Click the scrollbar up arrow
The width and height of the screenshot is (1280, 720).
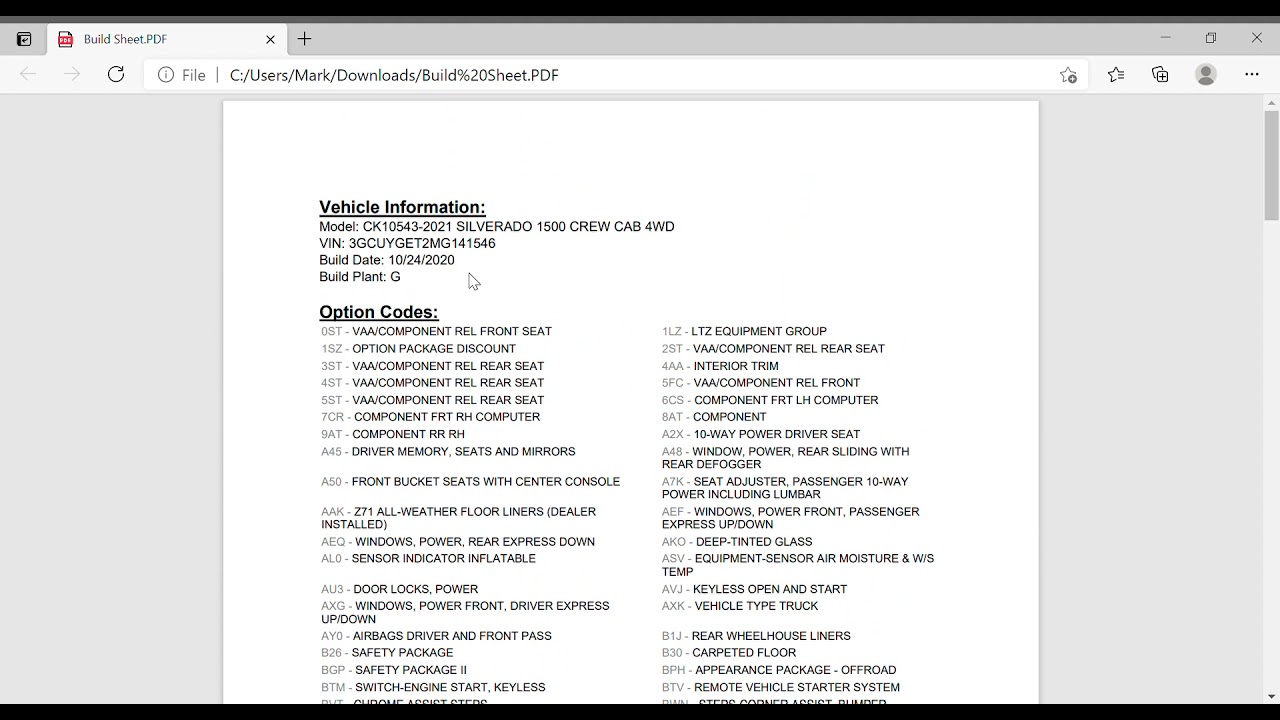(x=1271, y=102)
